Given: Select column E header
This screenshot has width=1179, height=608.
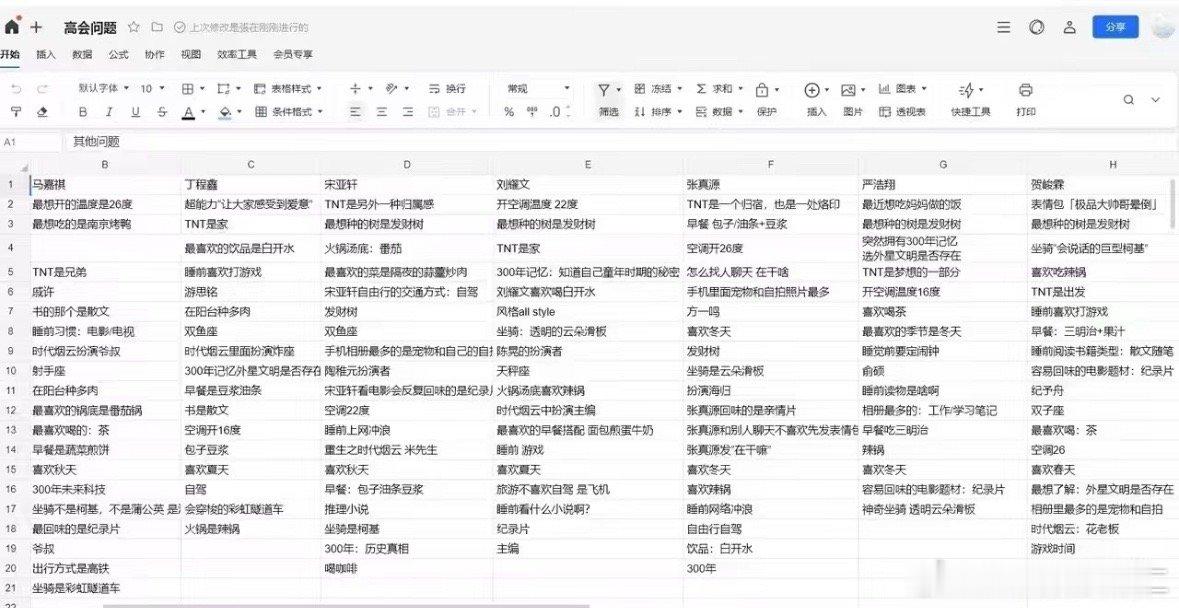Looking at the screenshot, I should pos(587,165).
